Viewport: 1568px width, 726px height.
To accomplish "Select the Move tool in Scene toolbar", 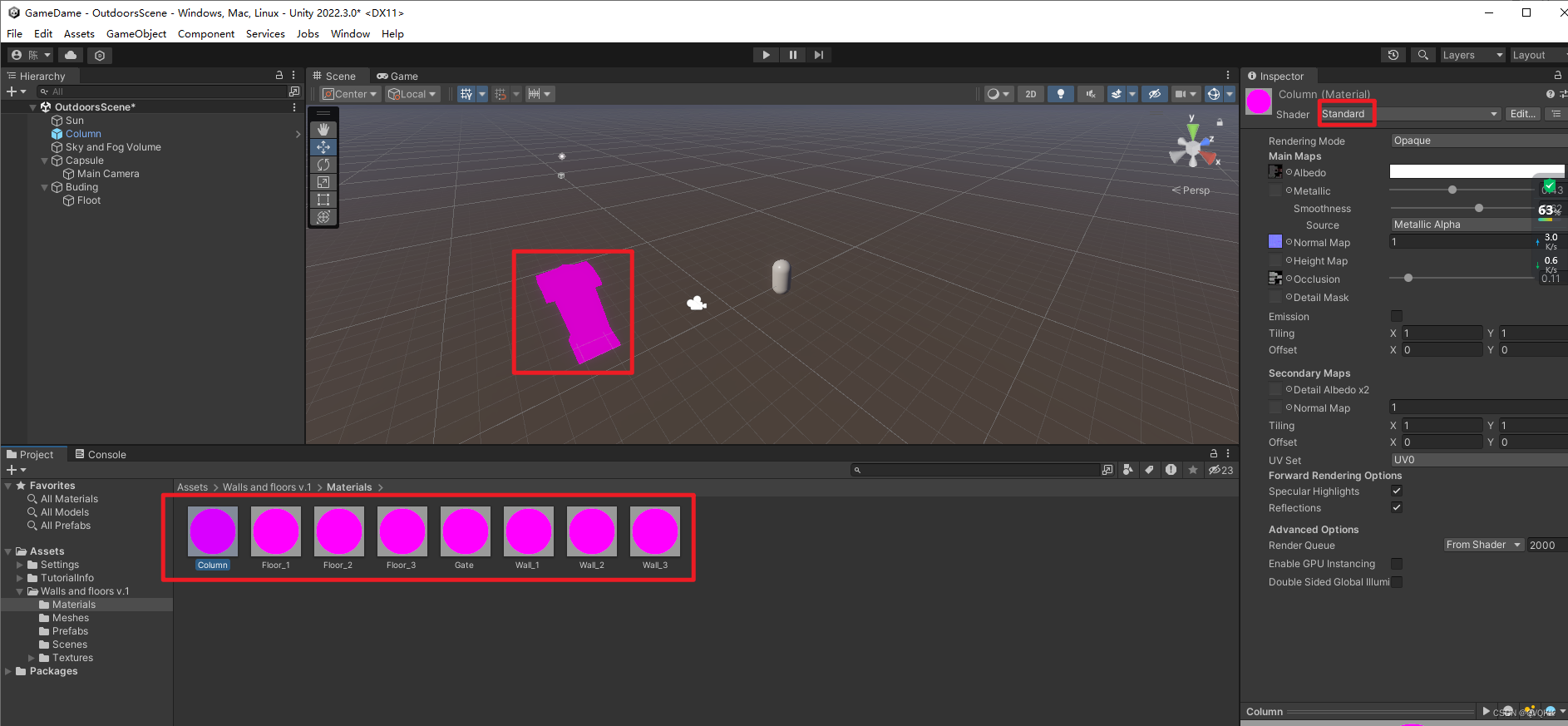I will click(x=323, y=147).
